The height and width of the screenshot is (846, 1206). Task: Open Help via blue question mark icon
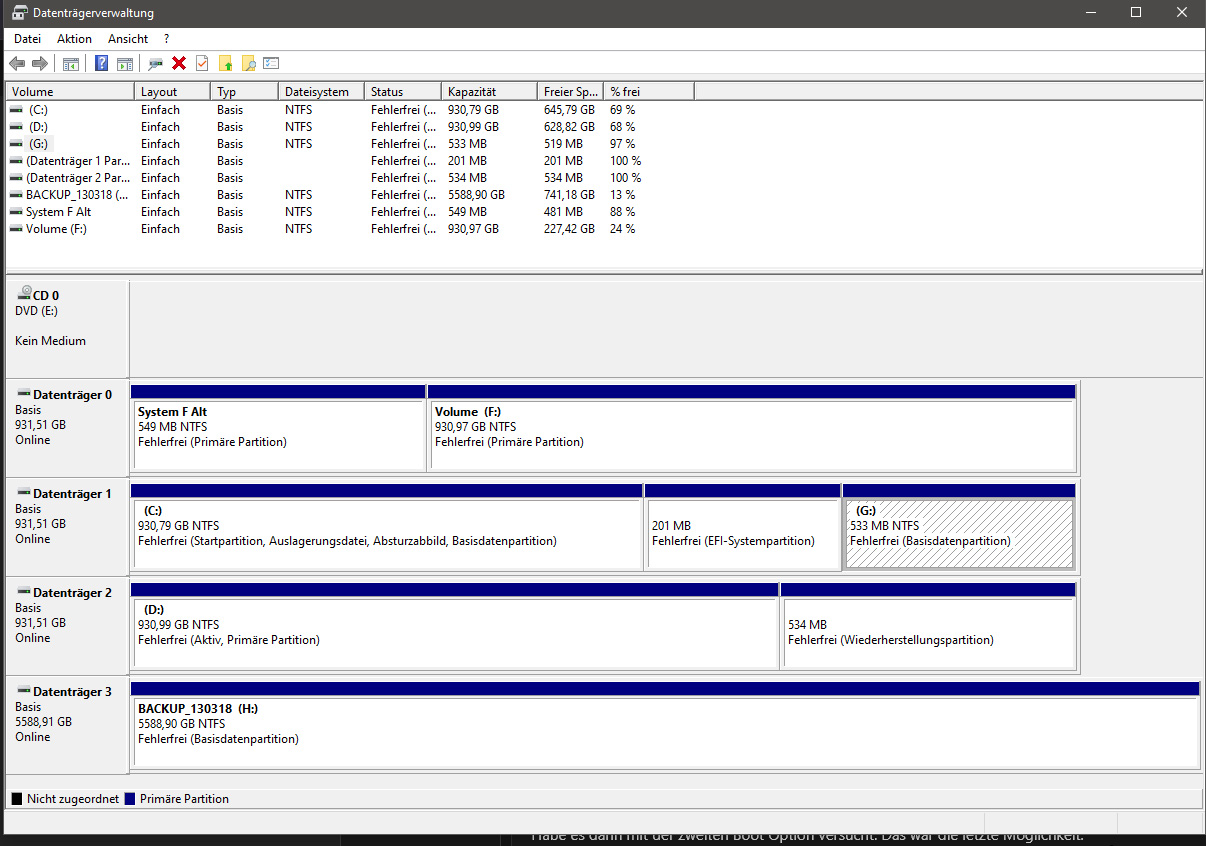101,64
